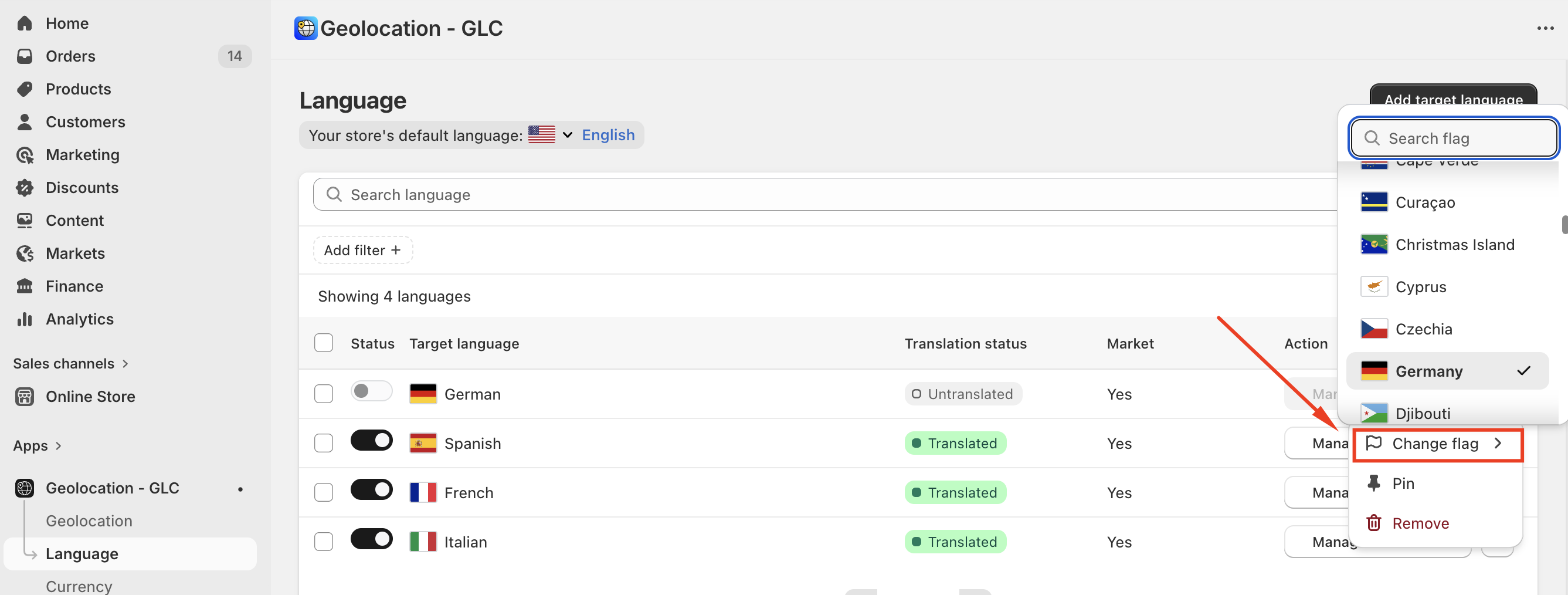Tick the German row checkbox
This screenshot has width=1568, height=595.
(323, 394)
